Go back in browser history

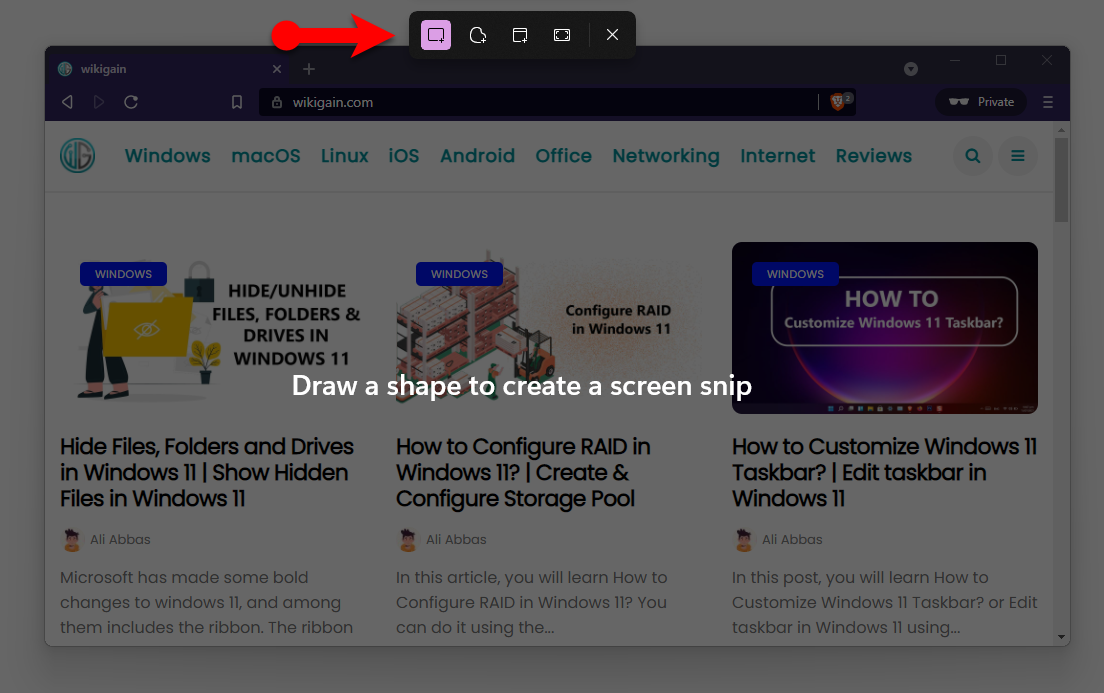68,102
